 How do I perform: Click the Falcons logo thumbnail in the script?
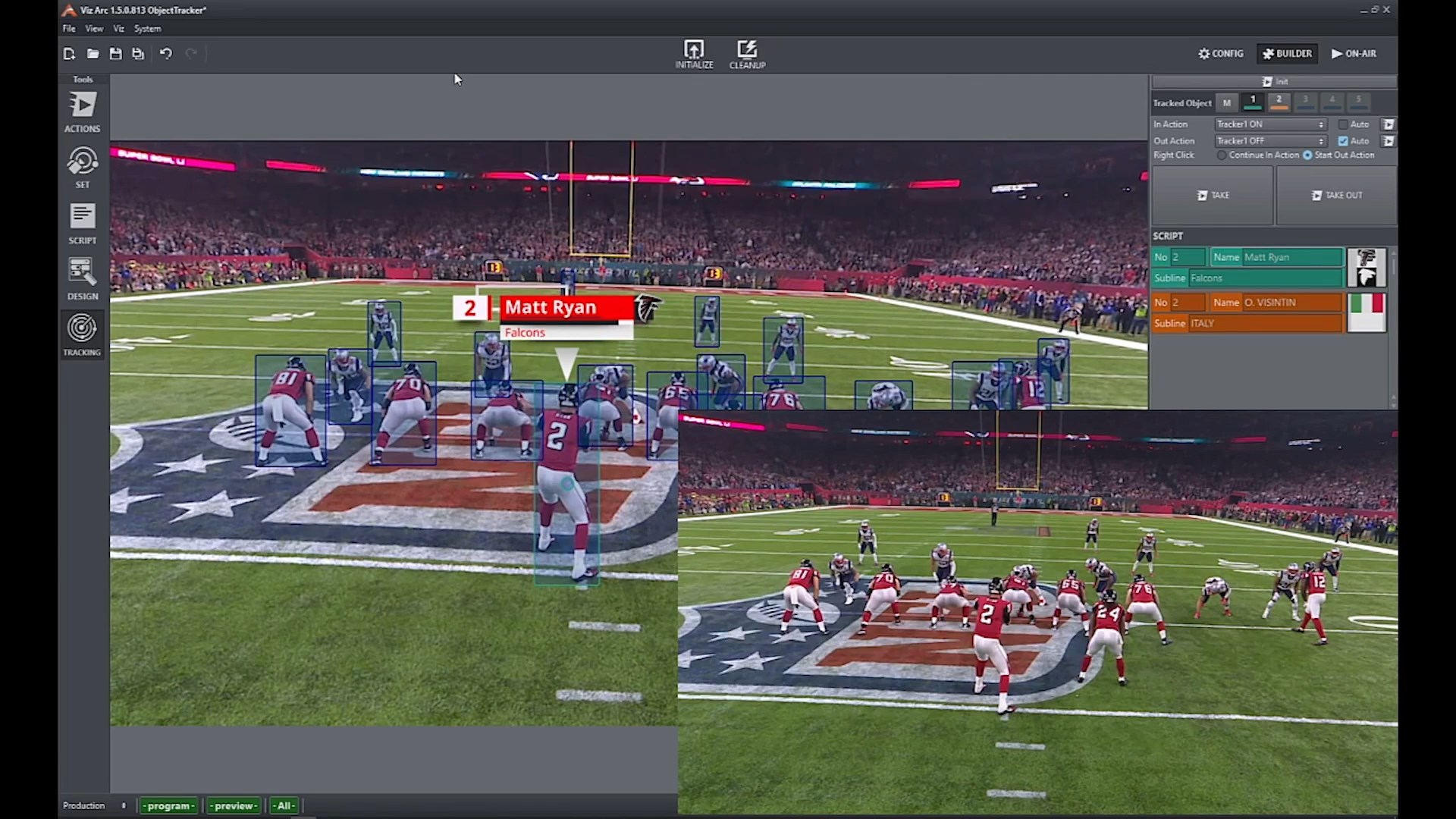click(x=1367, y=267)
